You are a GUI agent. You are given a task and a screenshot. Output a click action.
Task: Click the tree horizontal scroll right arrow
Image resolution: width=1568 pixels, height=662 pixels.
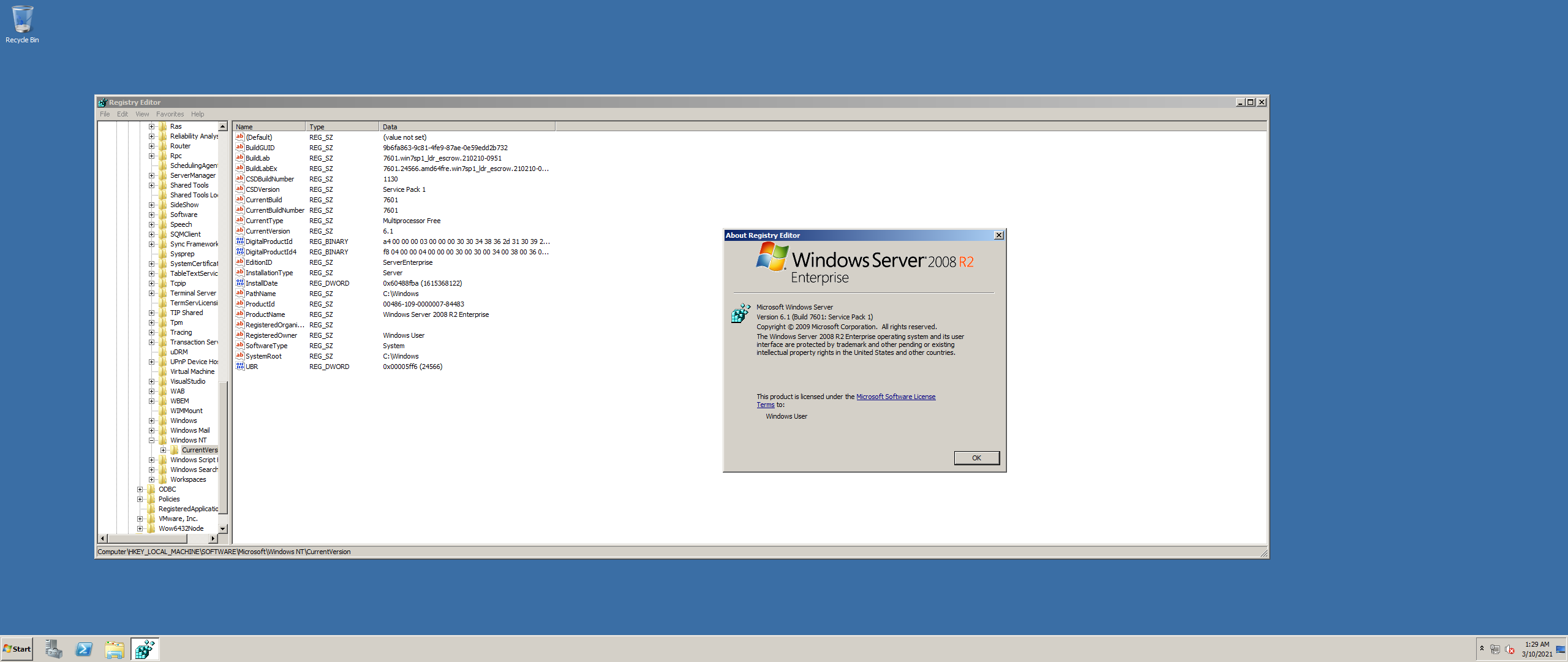pos(213,538)
